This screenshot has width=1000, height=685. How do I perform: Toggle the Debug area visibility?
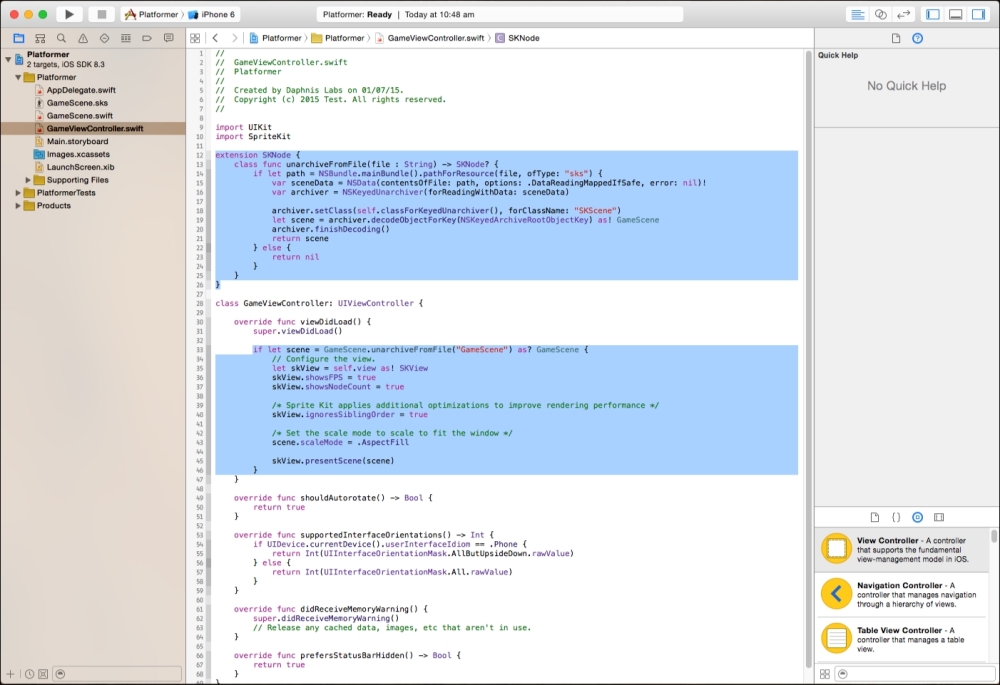pos(955,14)
